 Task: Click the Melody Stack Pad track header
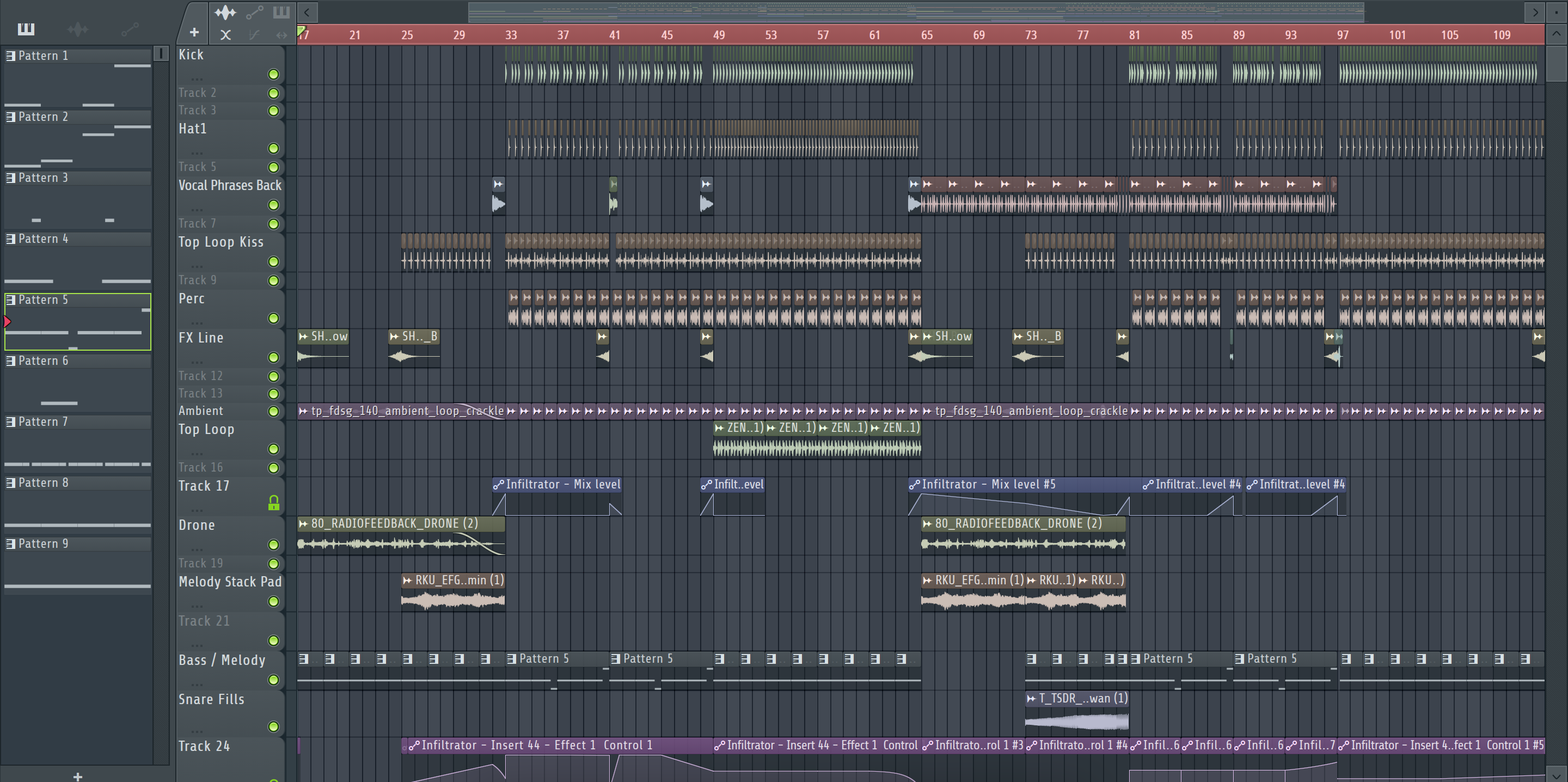(230, 592)
